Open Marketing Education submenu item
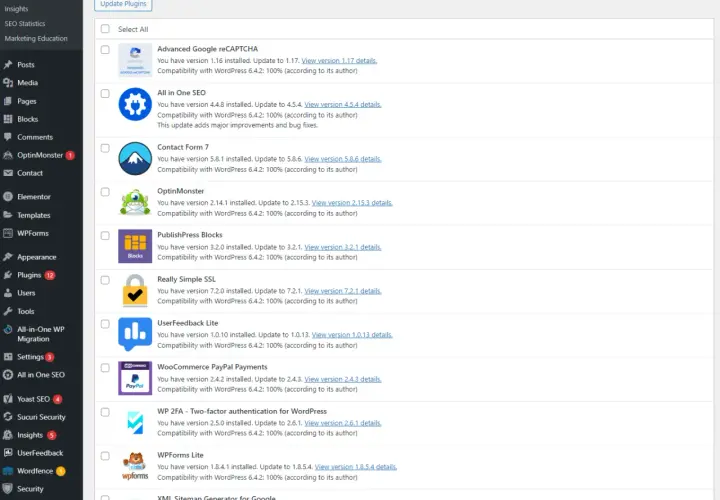 (36, 39)
